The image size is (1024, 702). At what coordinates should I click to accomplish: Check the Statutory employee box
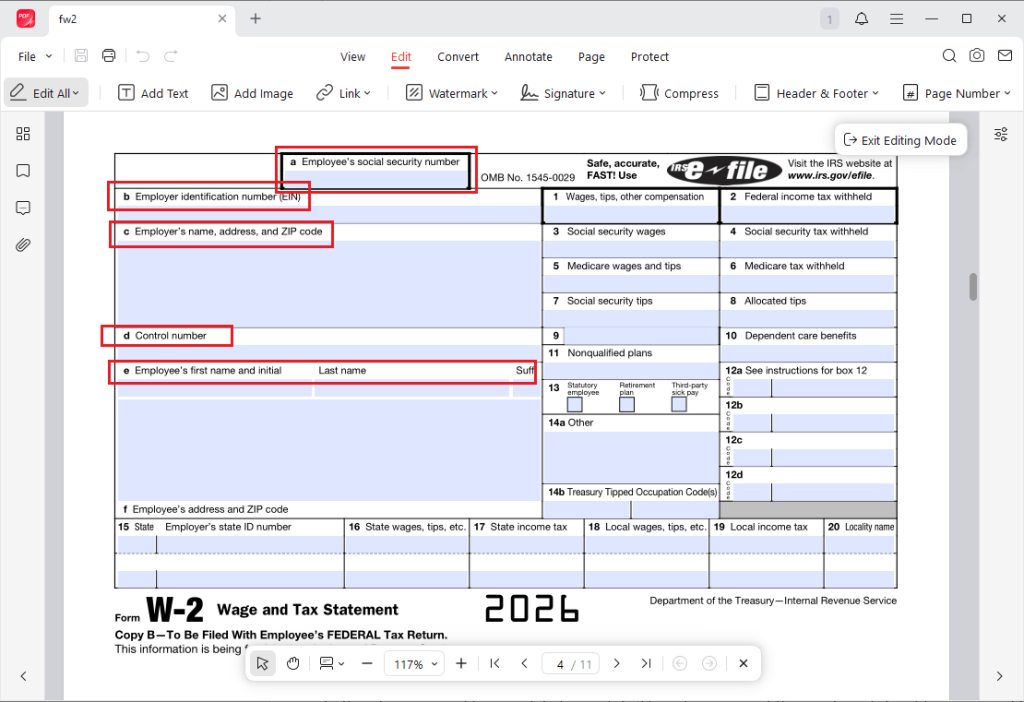tap(575, 404)
